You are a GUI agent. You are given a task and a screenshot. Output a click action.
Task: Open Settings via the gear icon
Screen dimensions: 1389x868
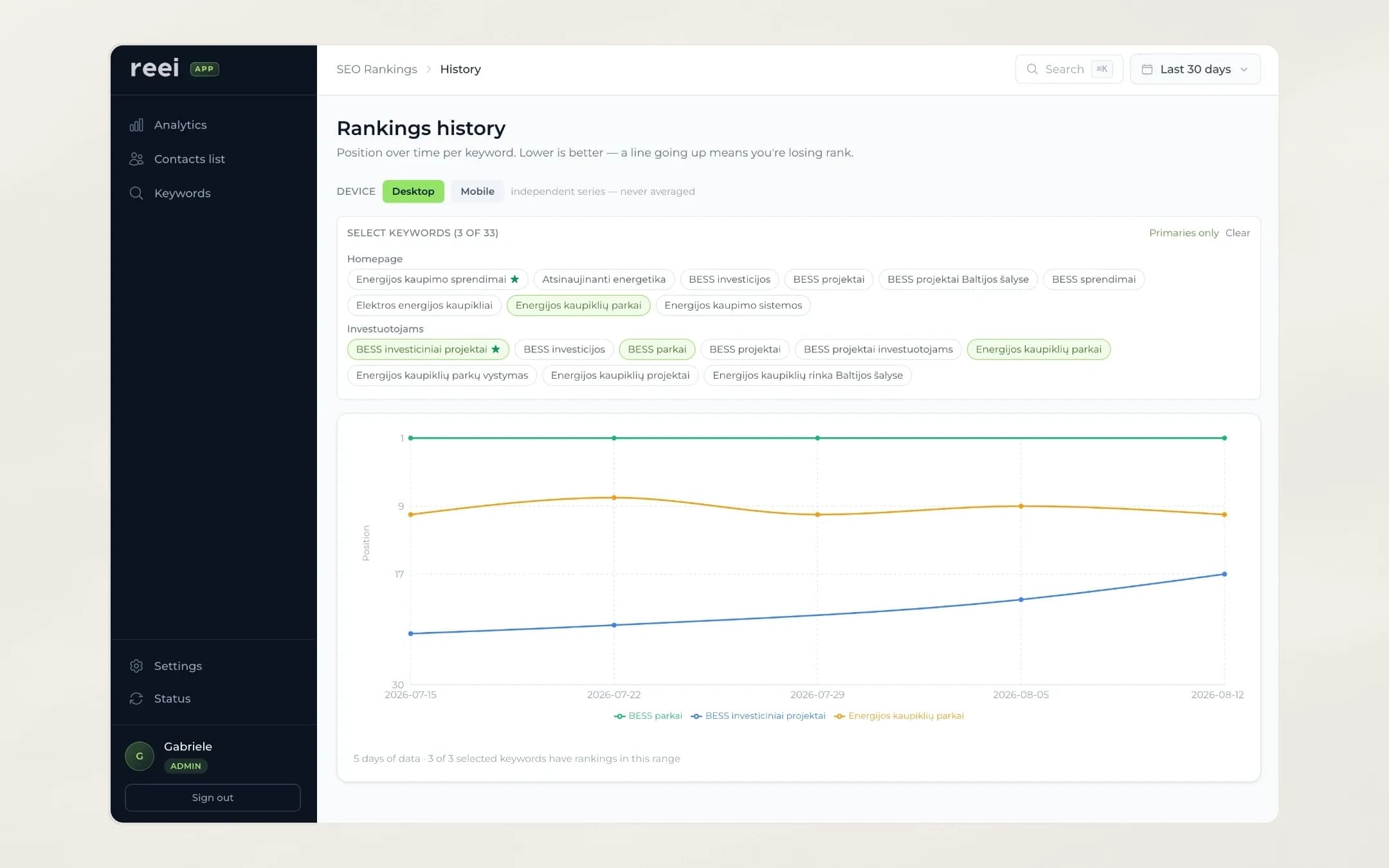point(136,666)
